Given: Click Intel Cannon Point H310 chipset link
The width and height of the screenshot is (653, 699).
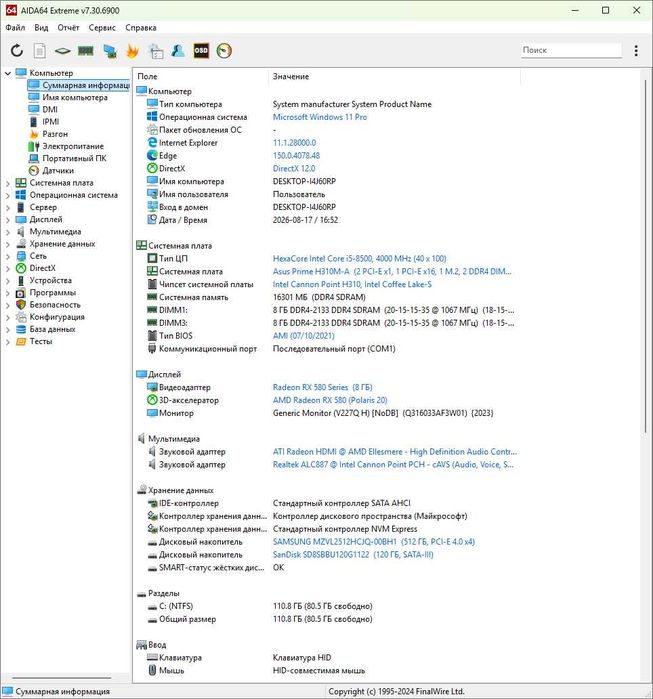Looking at the screenshot, I should tap(352, 284).
